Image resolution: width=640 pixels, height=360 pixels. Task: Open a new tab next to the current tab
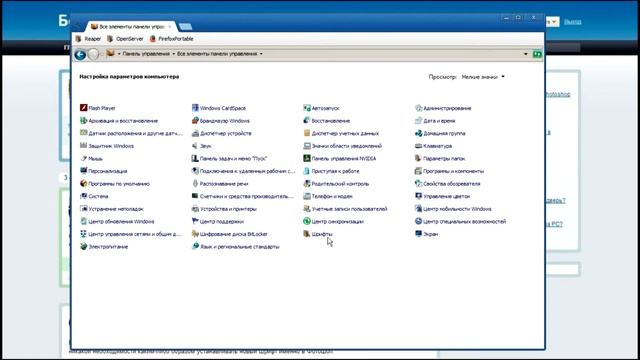[185, 27]
